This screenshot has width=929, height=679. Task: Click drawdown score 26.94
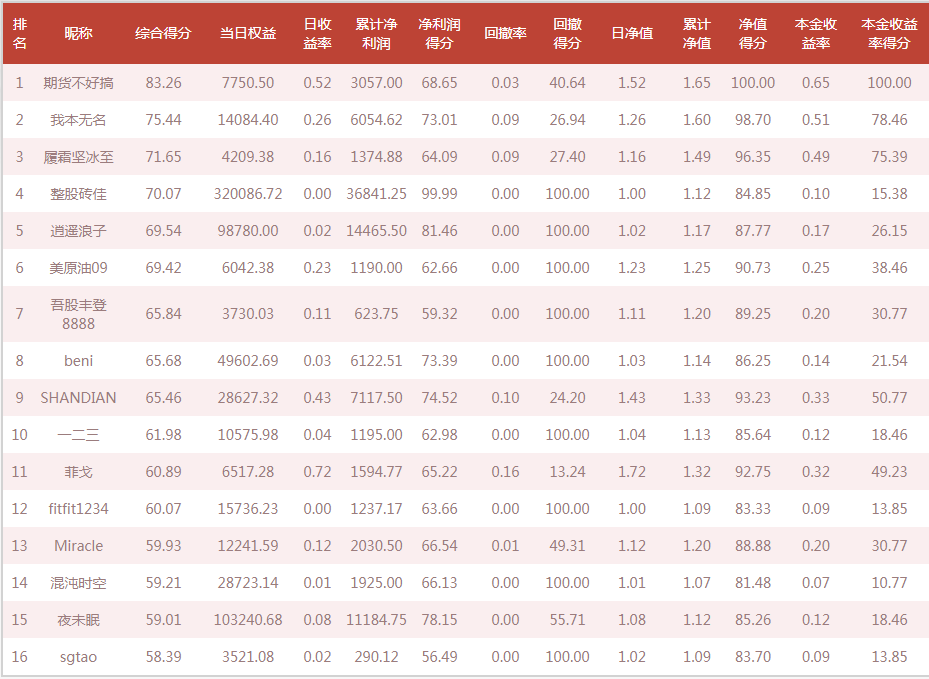tap(567, 120)
